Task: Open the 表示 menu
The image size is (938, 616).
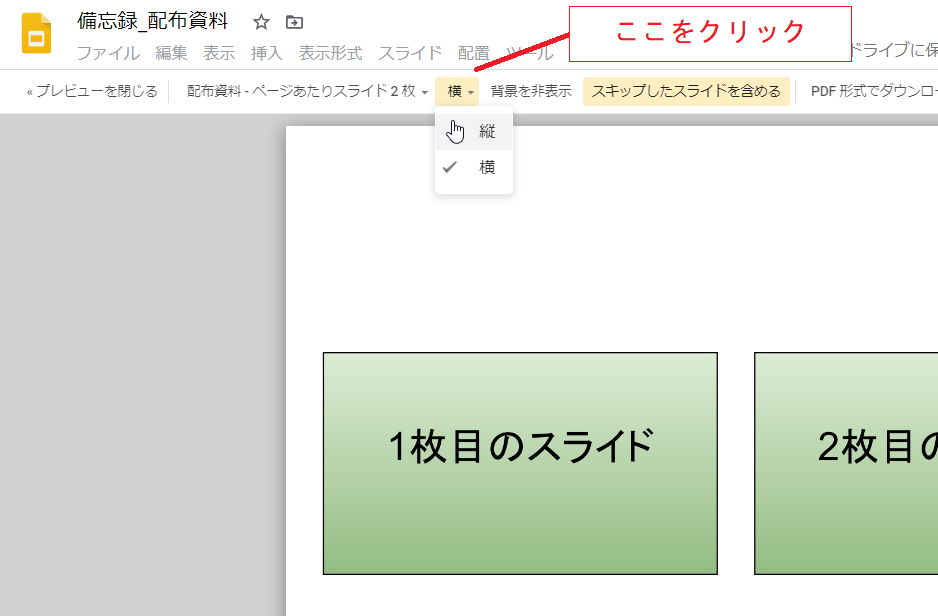Action: (x=219, y=53)
